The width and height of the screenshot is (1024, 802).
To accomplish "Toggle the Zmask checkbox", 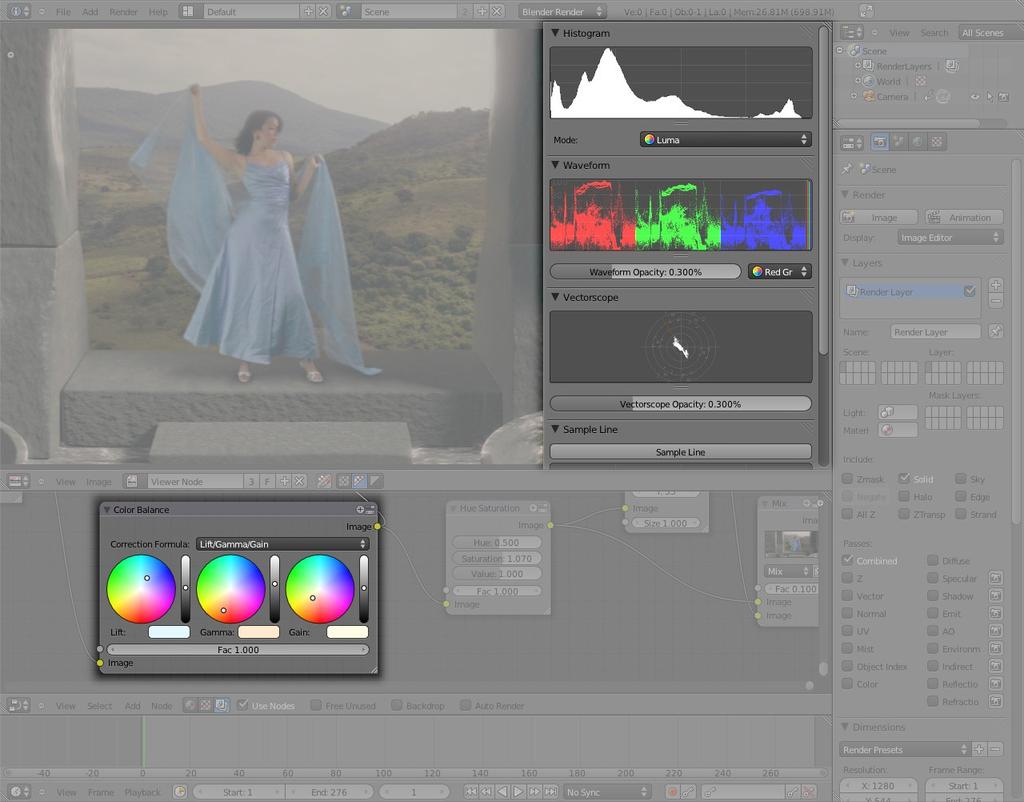I will click(847, 479).
